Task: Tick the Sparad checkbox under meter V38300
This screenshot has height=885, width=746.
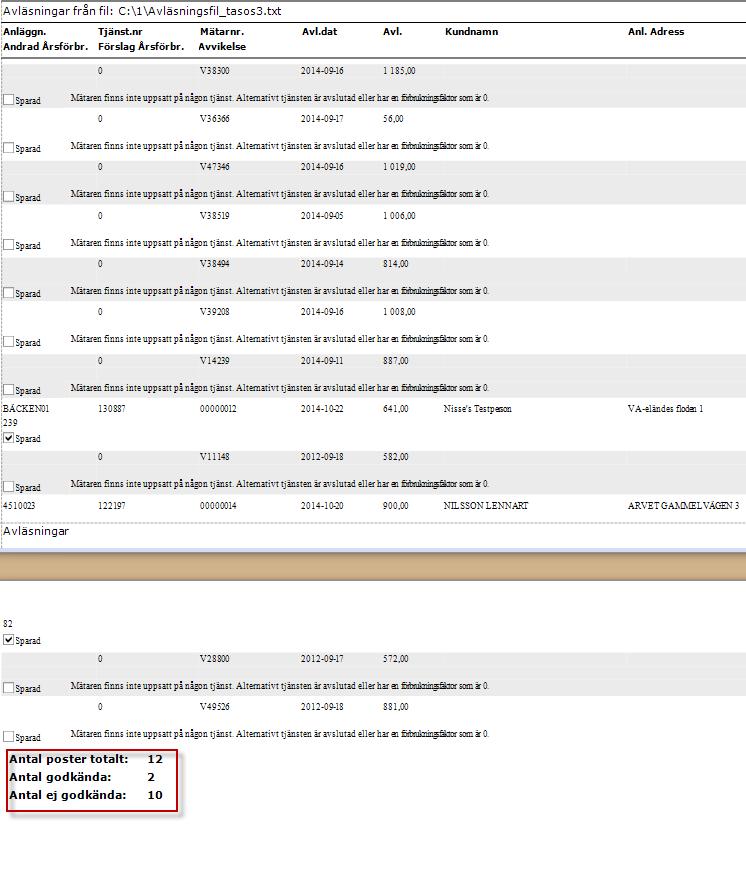Action: pos(8,100)
